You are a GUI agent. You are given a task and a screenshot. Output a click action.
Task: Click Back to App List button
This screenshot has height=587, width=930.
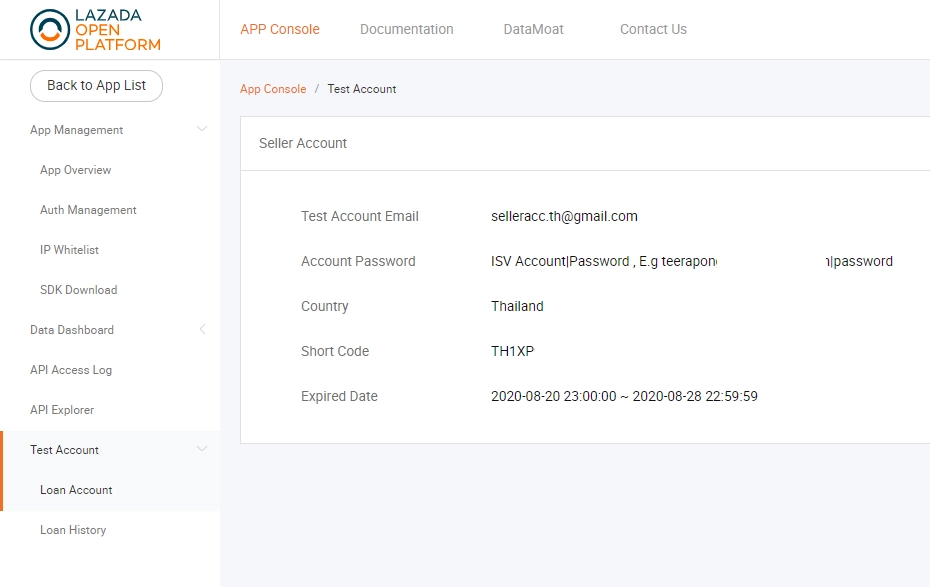(96, 85)
